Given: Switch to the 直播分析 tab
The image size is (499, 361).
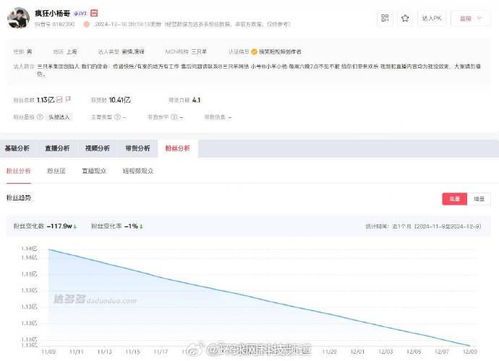Looking at the screenshot, I should pos(57,148).
